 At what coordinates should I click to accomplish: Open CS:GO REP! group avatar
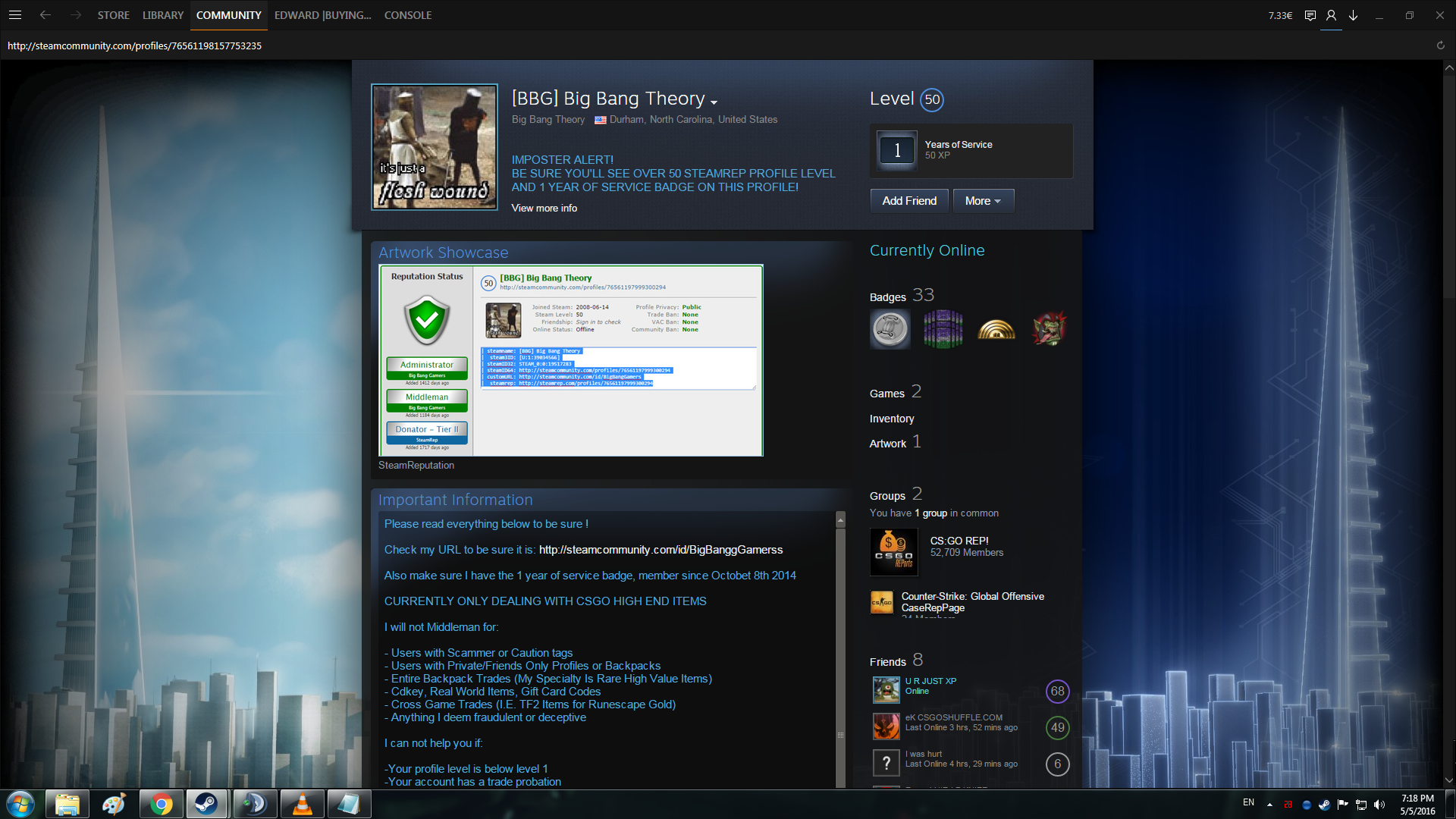tap(893, 552)
